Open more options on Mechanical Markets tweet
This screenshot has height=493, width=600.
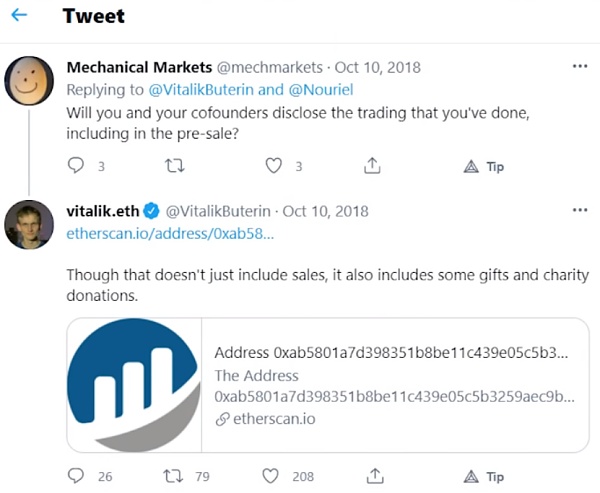coord(579,67)
